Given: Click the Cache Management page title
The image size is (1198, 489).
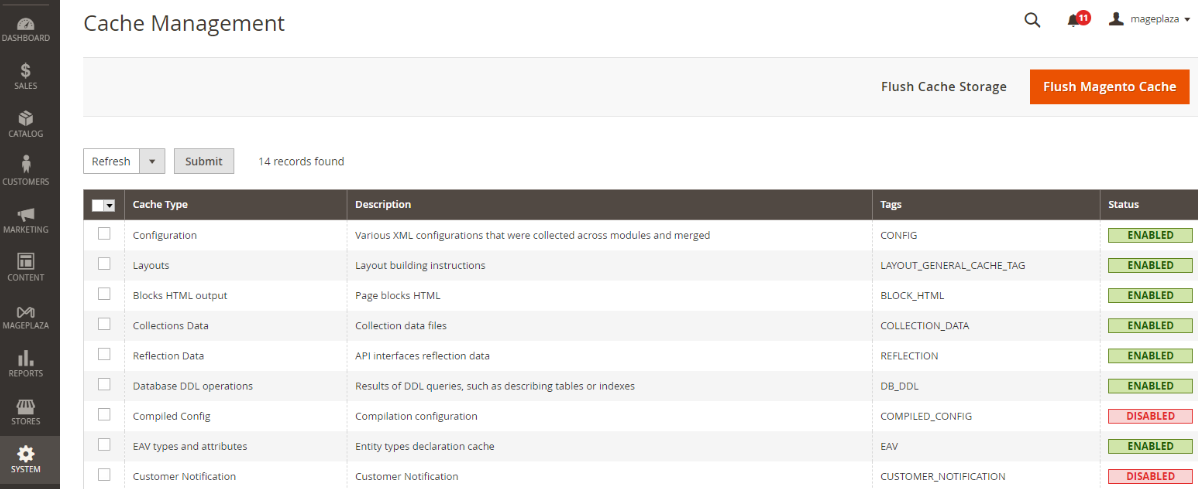Looking at the screenshot, I should [x=184, y=23].
